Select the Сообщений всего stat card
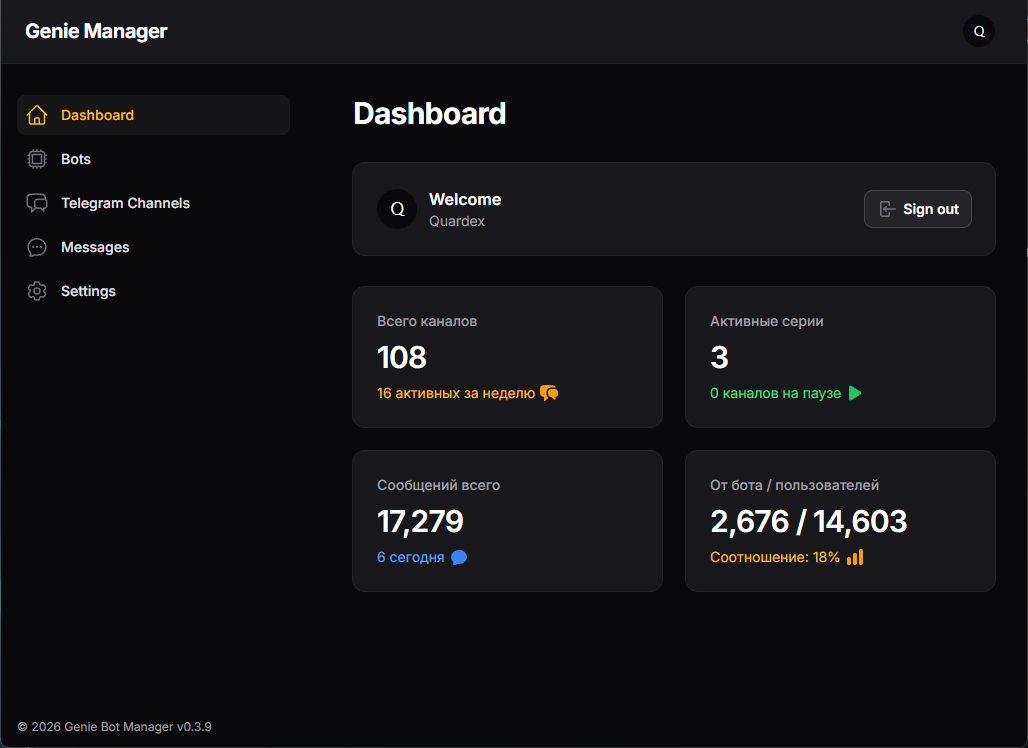 507,520
